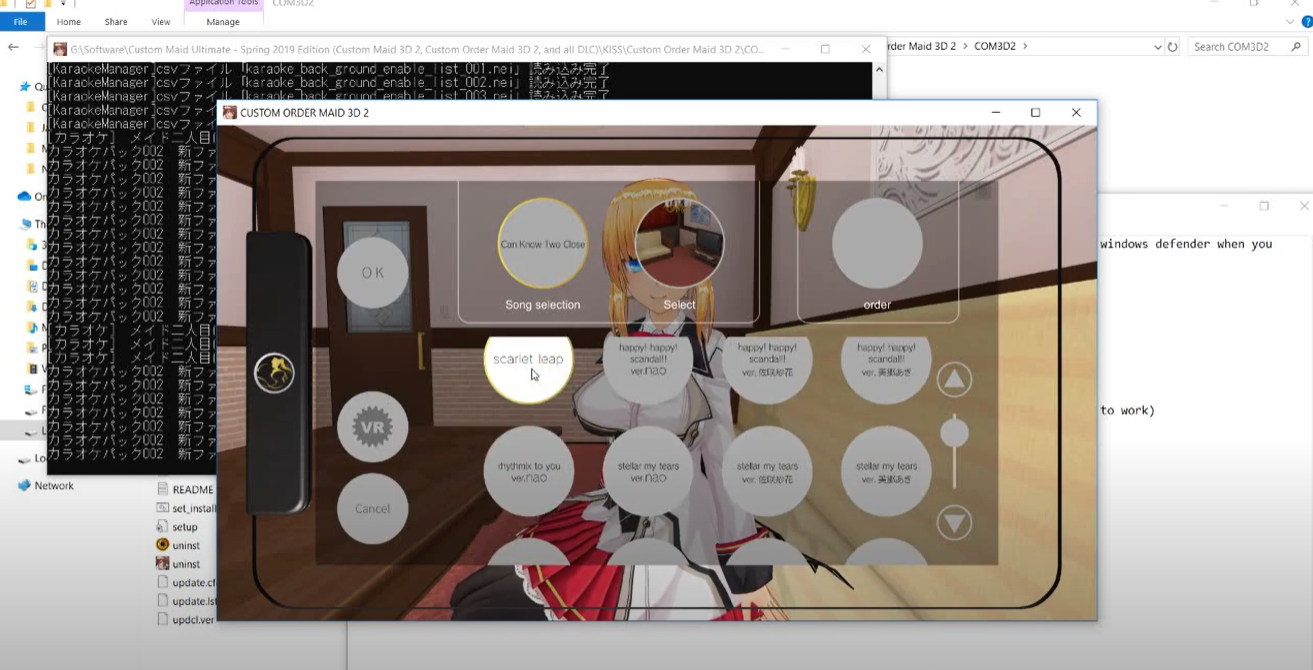Click the OneDrive cloud icon in navigation pane
Viewport: 1313px width, 670px height.
24,196
